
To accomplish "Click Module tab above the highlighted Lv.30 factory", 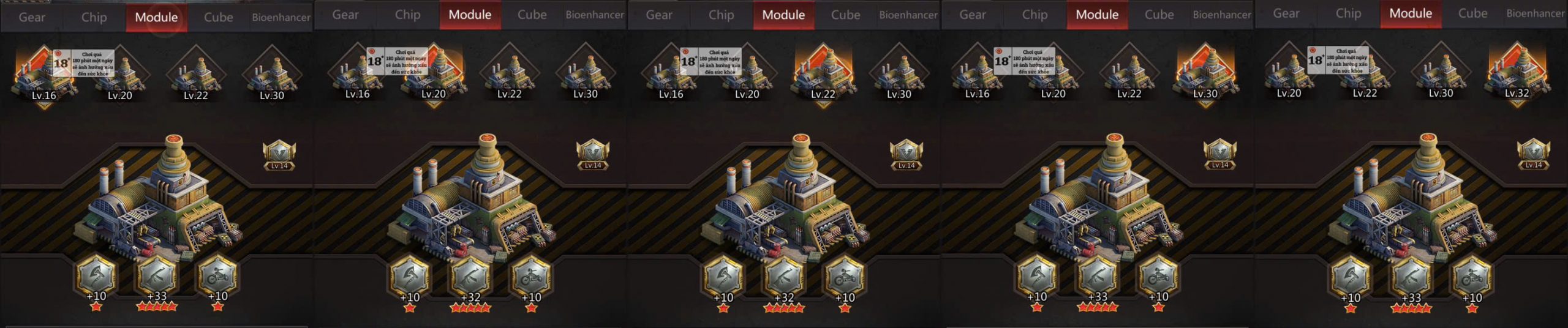I will point(1097,15).
